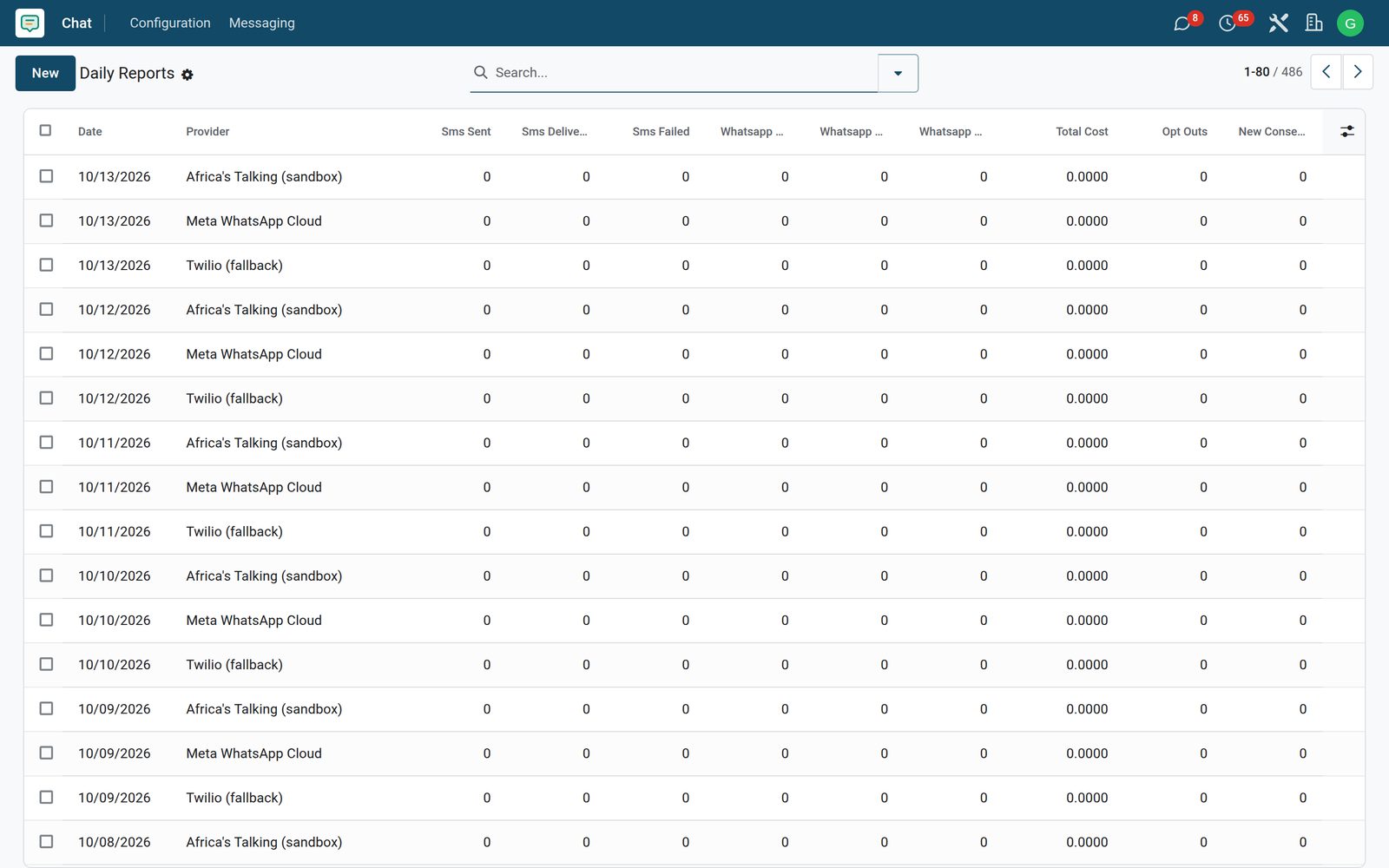Screen dimensions: 1389x868
Task: Expand the search options dropdown arrow
Action: [898, 73]
